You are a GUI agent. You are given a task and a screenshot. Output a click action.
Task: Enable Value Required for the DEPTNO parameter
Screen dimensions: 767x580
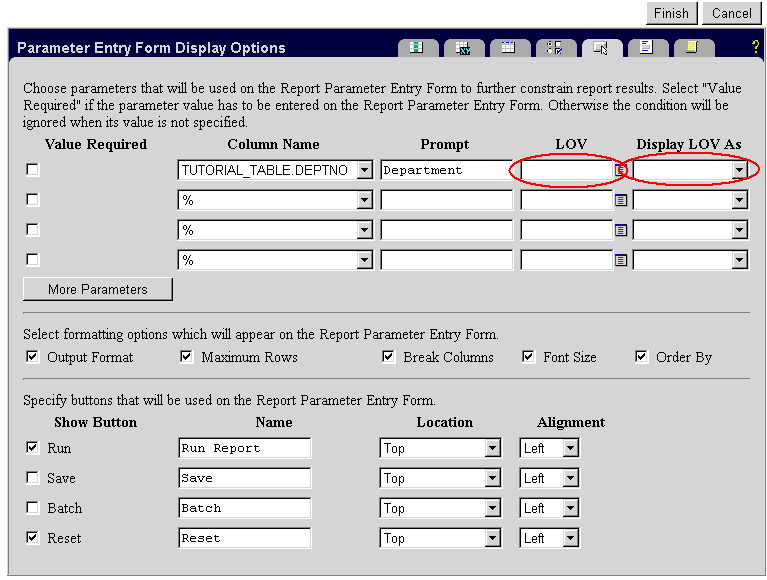(33, 170)
